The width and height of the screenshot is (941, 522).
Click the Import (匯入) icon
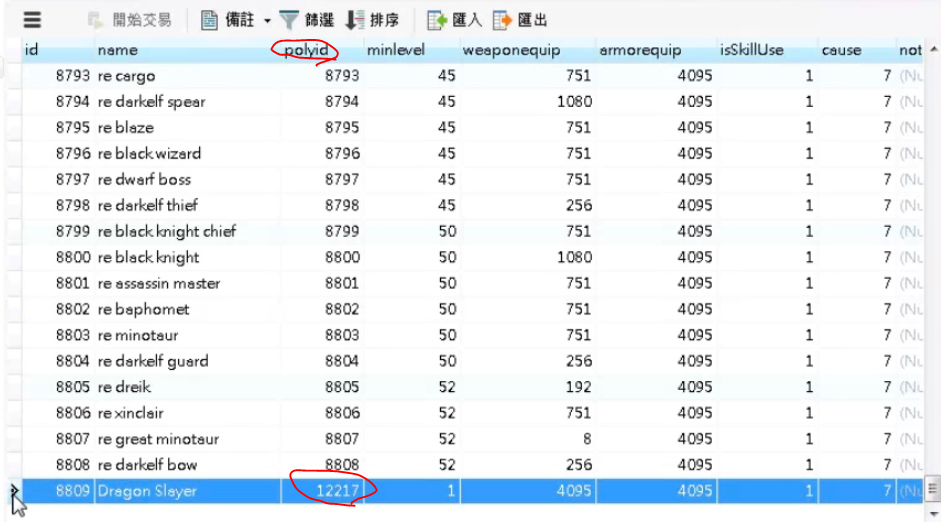click(x=436, y=20)
